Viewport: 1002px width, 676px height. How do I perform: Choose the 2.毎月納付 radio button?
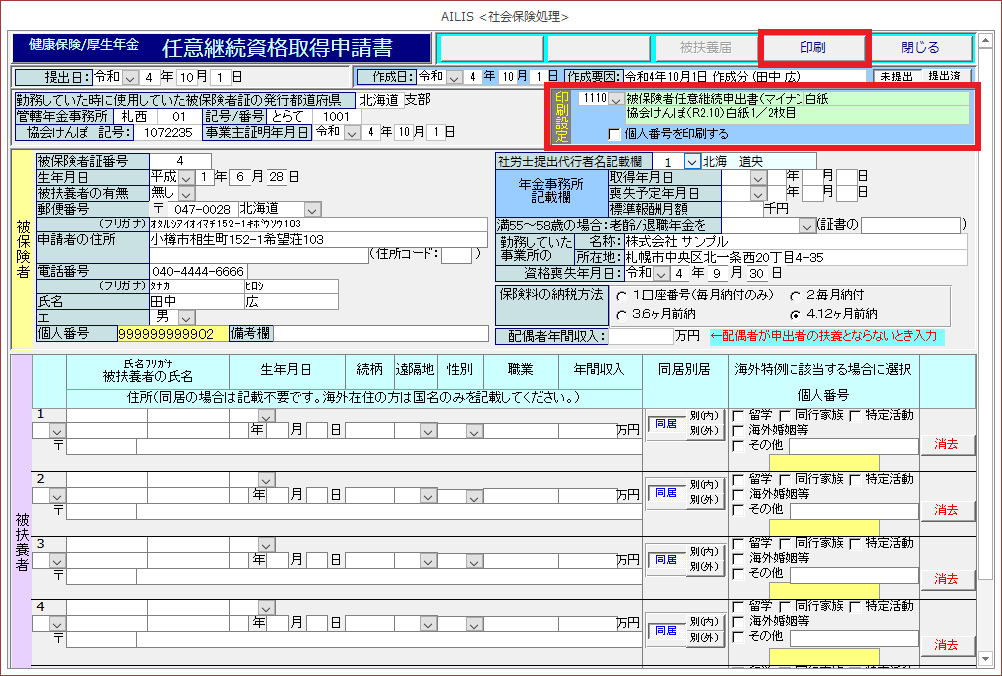click(782, 296)
